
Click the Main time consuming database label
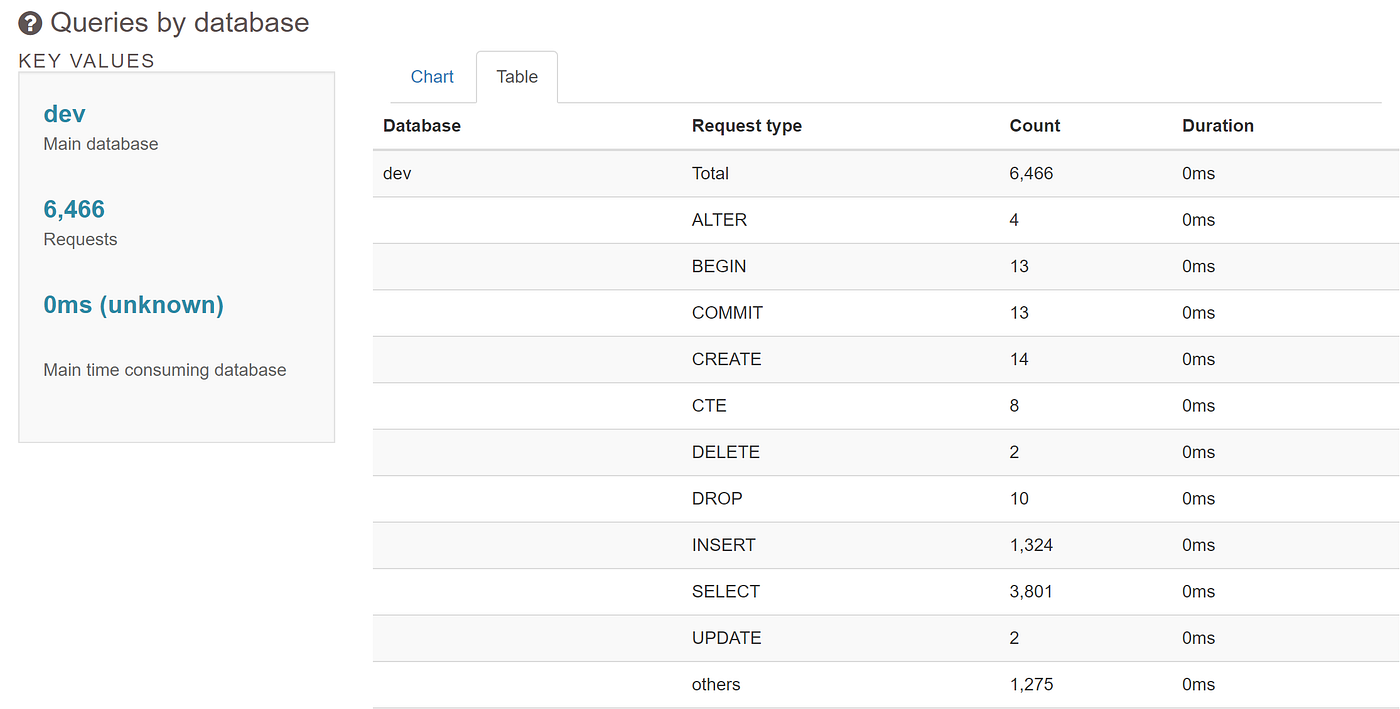(x=165, y=370)
